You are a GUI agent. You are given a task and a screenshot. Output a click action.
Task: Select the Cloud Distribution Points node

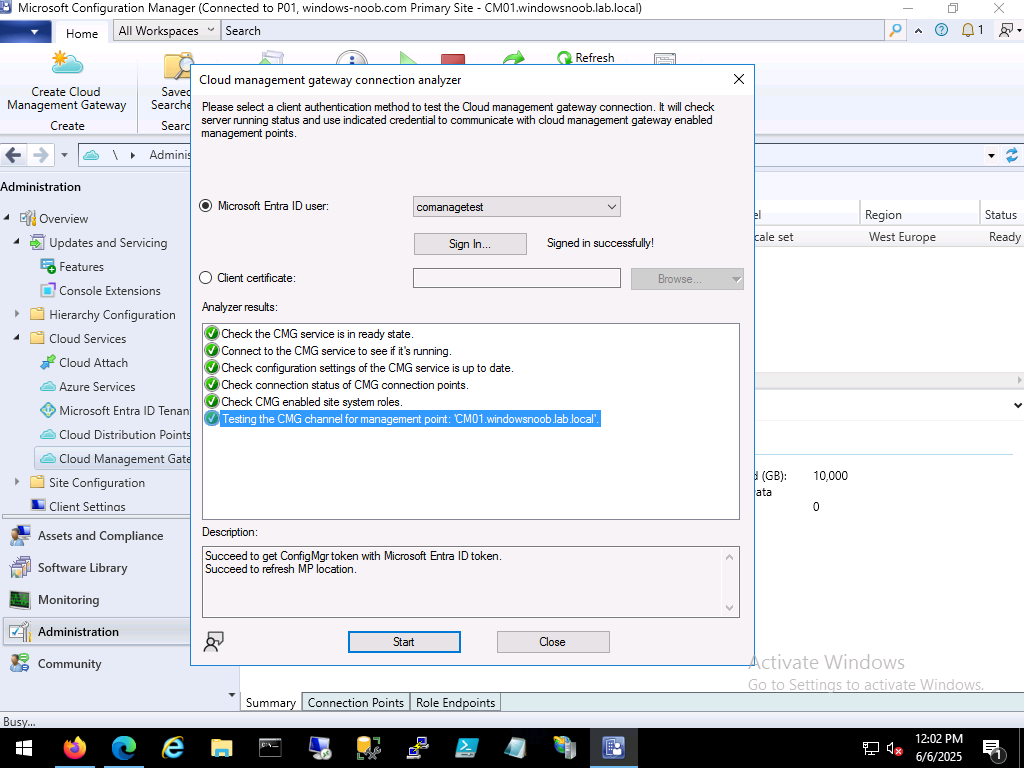pos(115,434)
